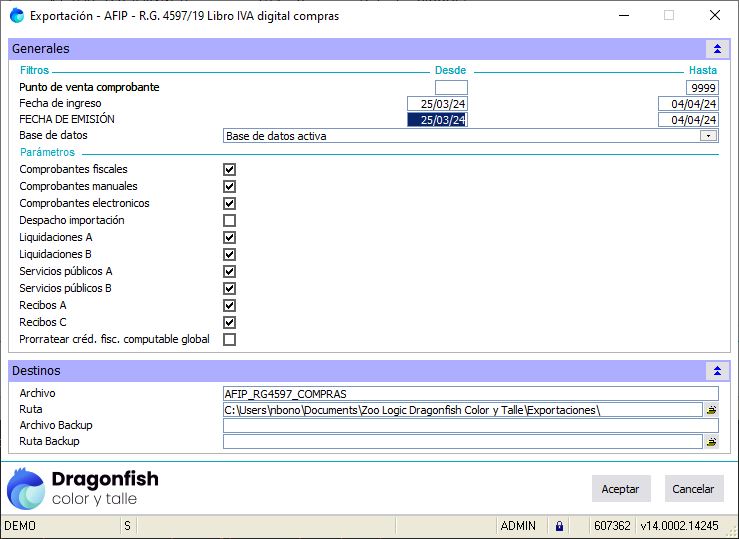Click the Cancelar button
739x539 pixels.
(x=694, y=489)
